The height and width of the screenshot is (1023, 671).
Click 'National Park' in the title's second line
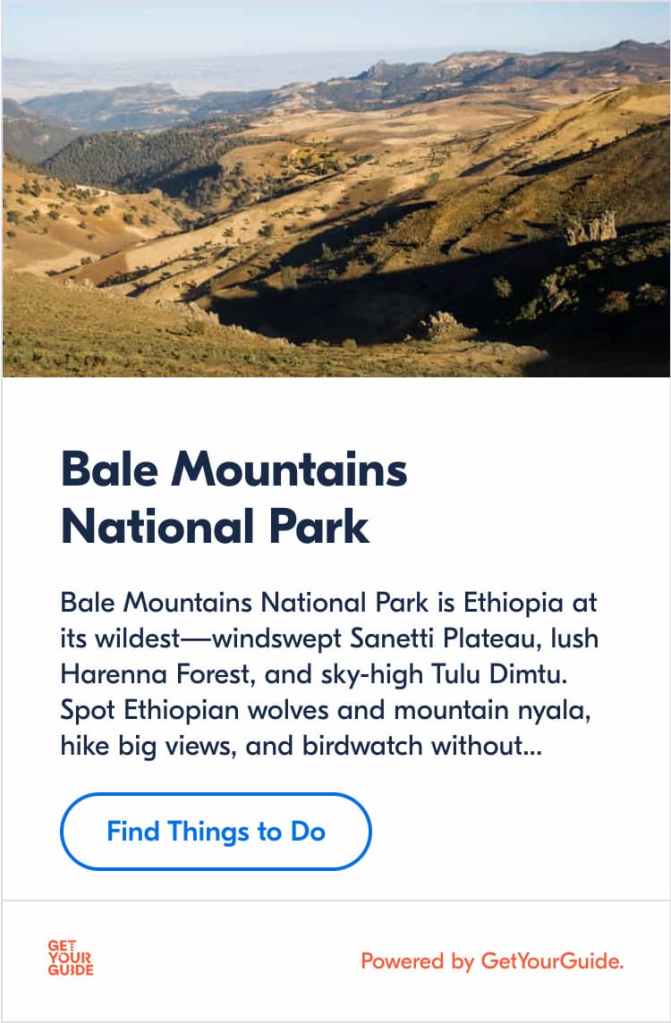click(215, 526)
